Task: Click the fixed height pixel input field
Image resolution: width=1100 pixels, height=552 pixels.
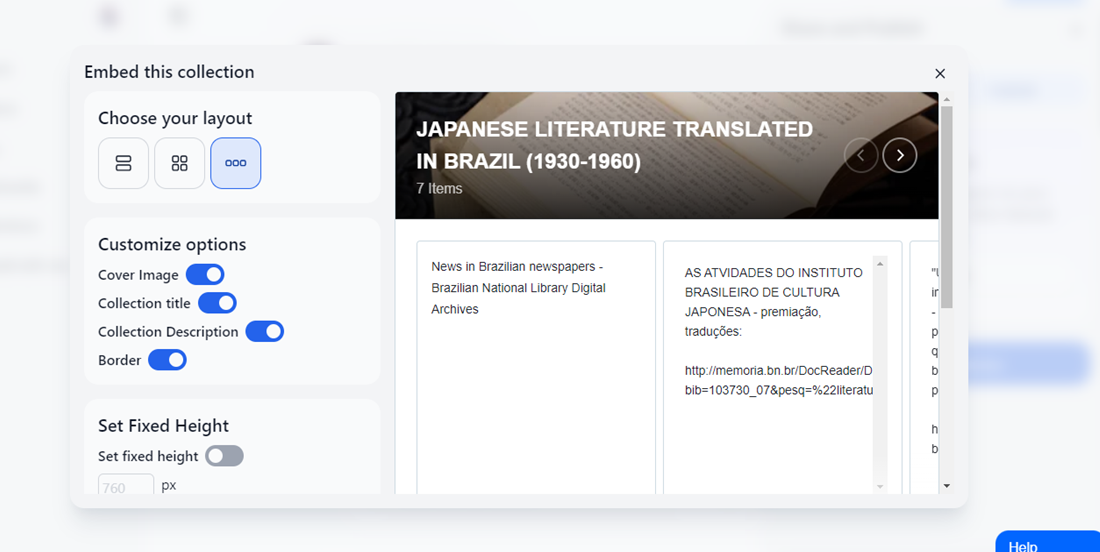Action: [x=126, y=486]
